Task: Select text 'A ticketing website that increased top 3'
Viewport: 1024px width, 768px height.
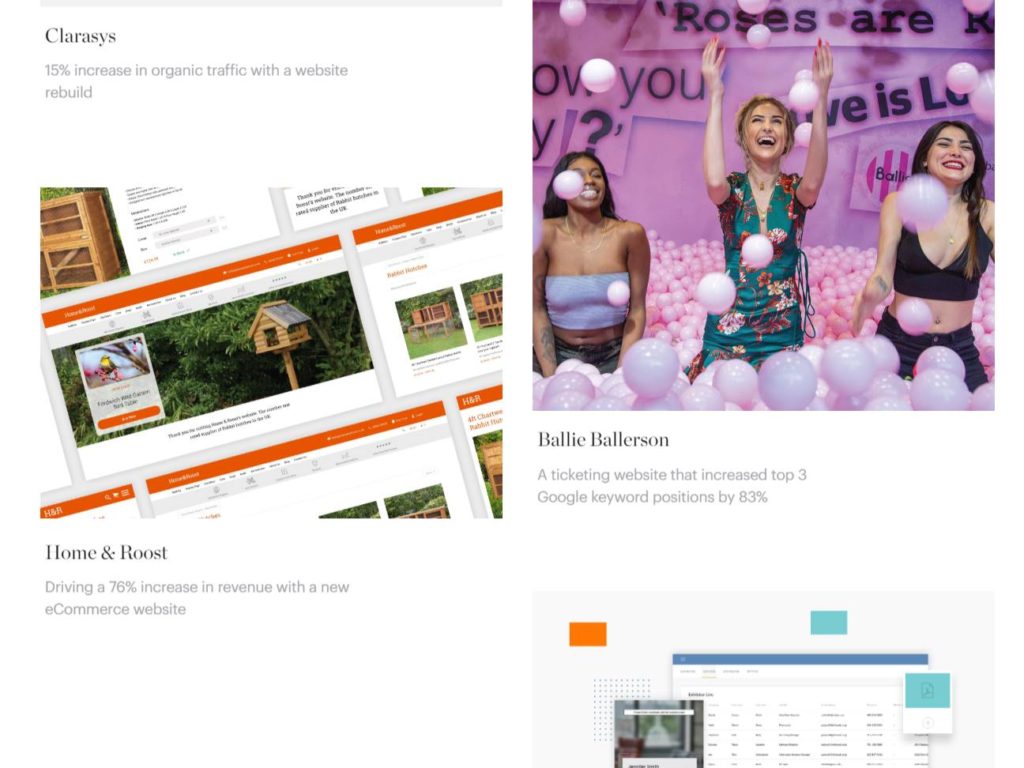Action: [672, 475]
